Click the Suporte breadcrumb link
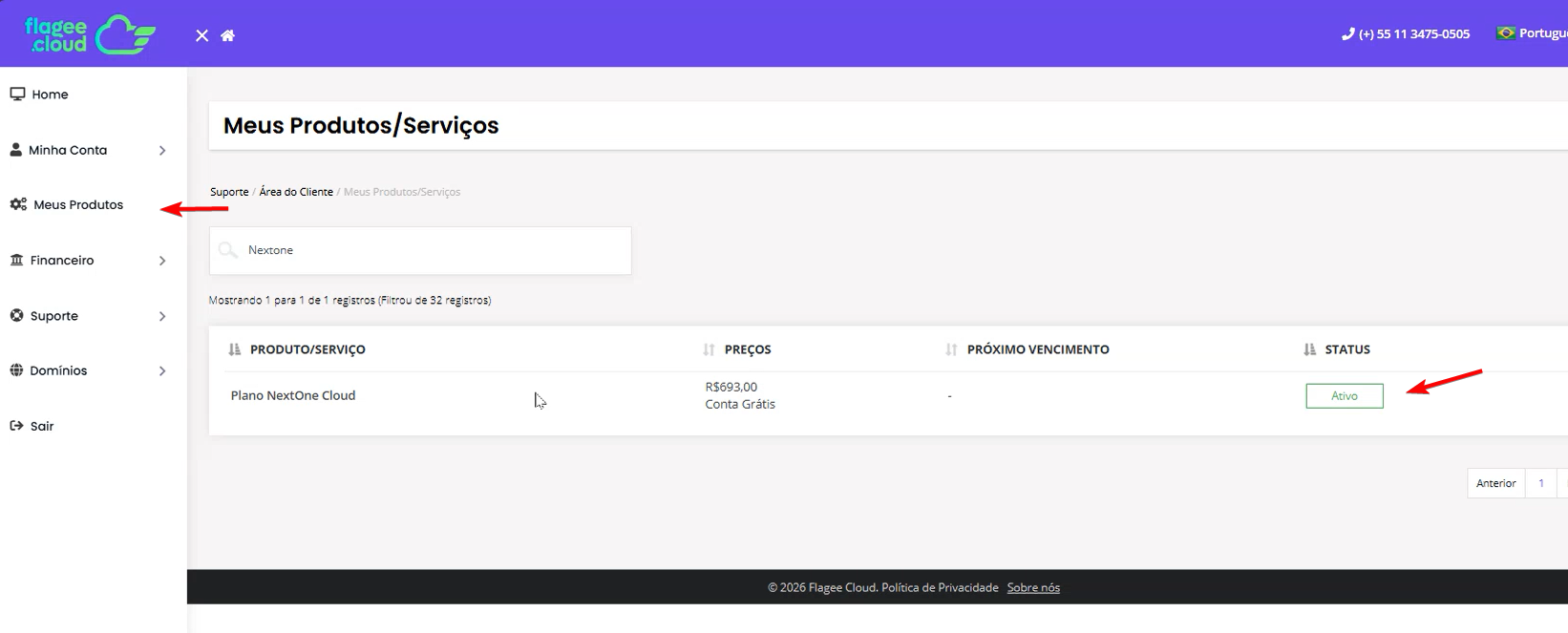Viewport: 1568px width, 633px height. click(229, 192)
